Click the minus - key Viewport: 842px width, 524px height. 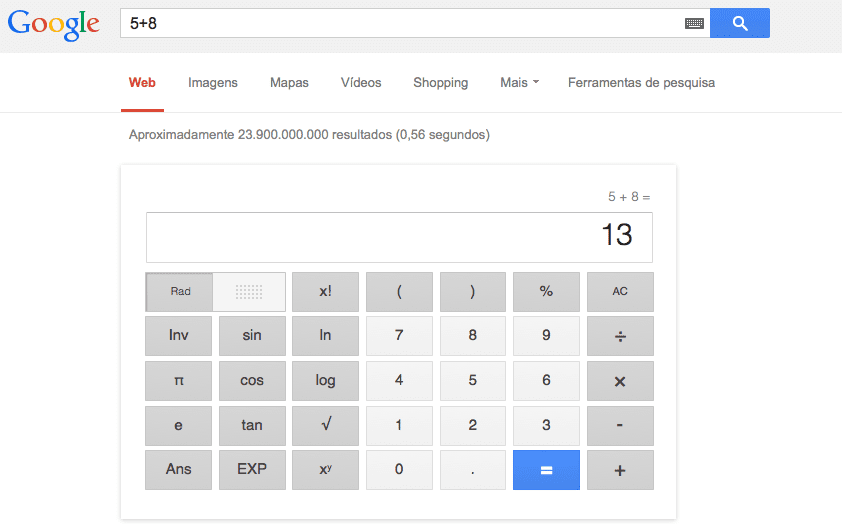click(620, 426)
